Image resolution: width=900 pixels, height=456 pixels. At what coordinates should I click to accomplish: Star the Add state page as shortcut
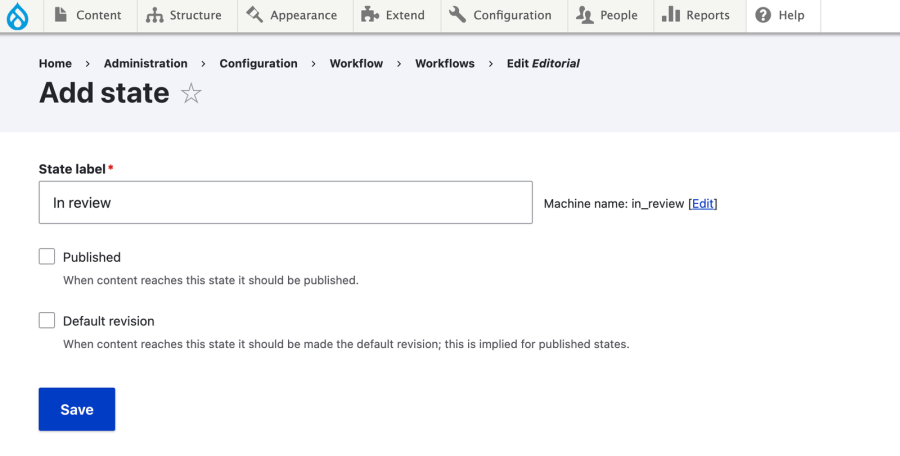coord(191,93)
